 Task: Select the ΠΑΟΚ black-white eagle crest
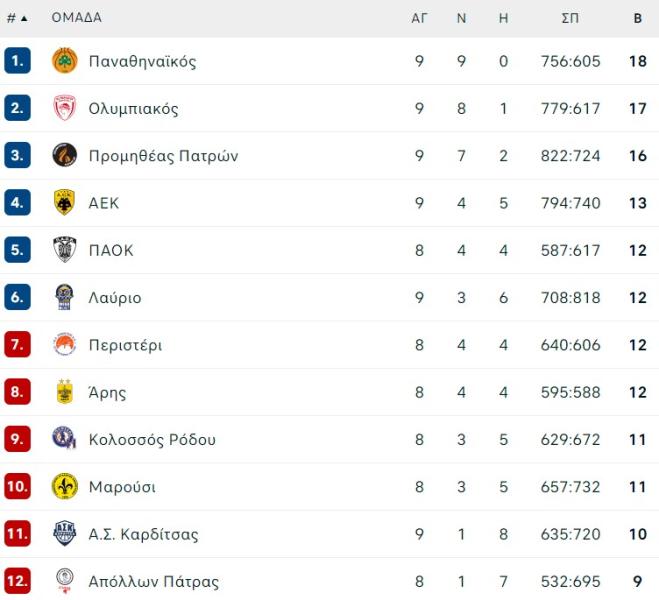[65, 250]
